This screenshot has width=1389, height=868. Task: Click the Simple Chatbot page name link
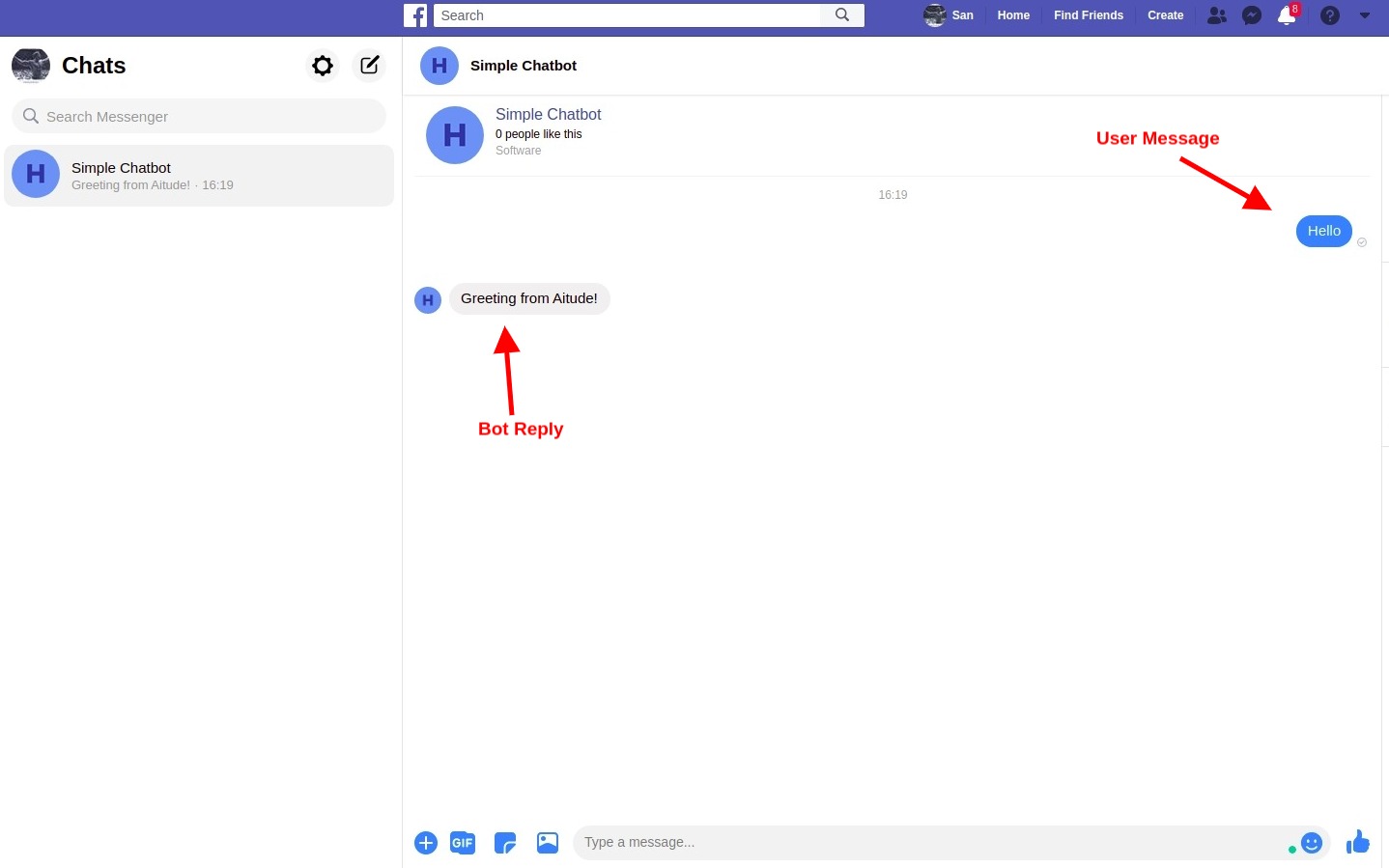(x=548, y=114)
